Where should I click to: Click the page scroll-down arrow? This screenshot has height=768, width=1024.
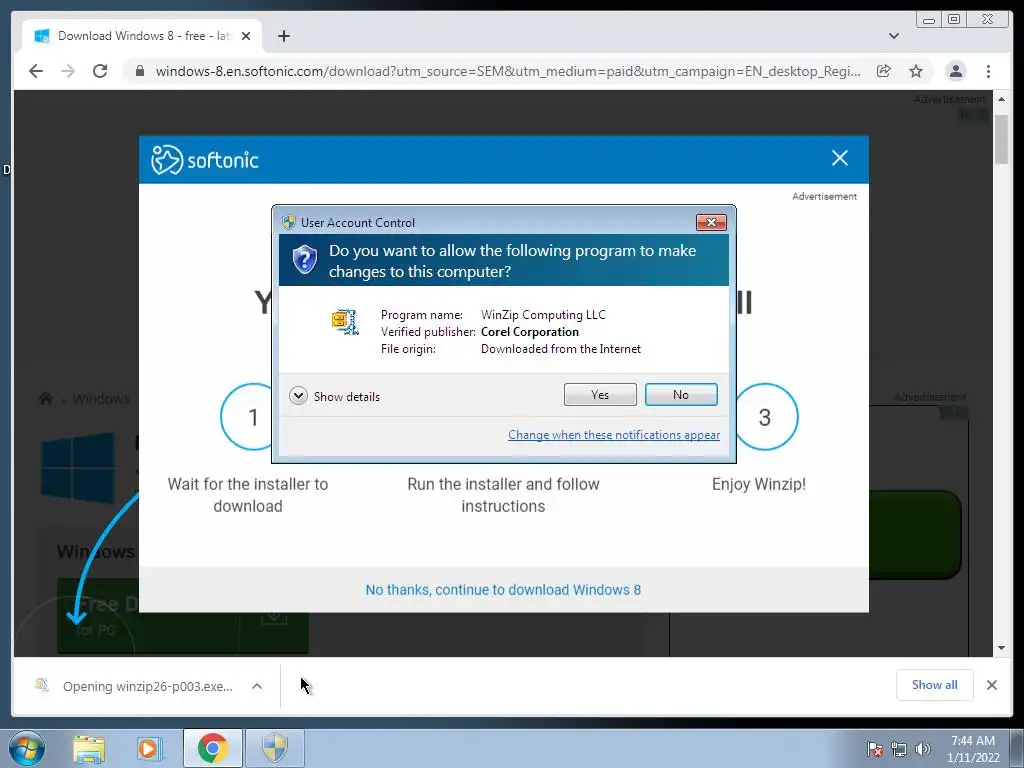(x=1001, y=648)
